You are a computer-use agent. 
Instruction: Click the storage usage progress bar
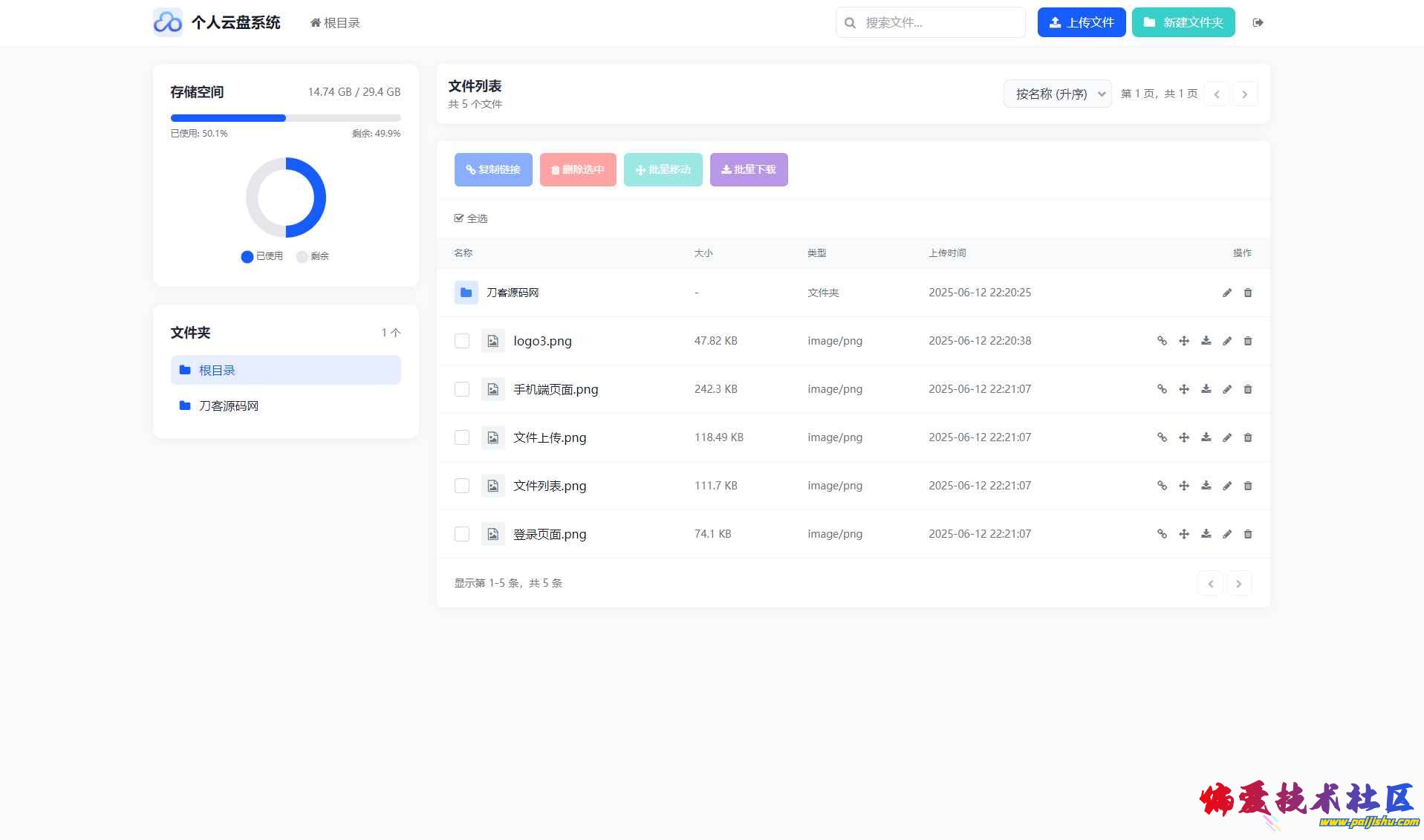pos(285,118)
